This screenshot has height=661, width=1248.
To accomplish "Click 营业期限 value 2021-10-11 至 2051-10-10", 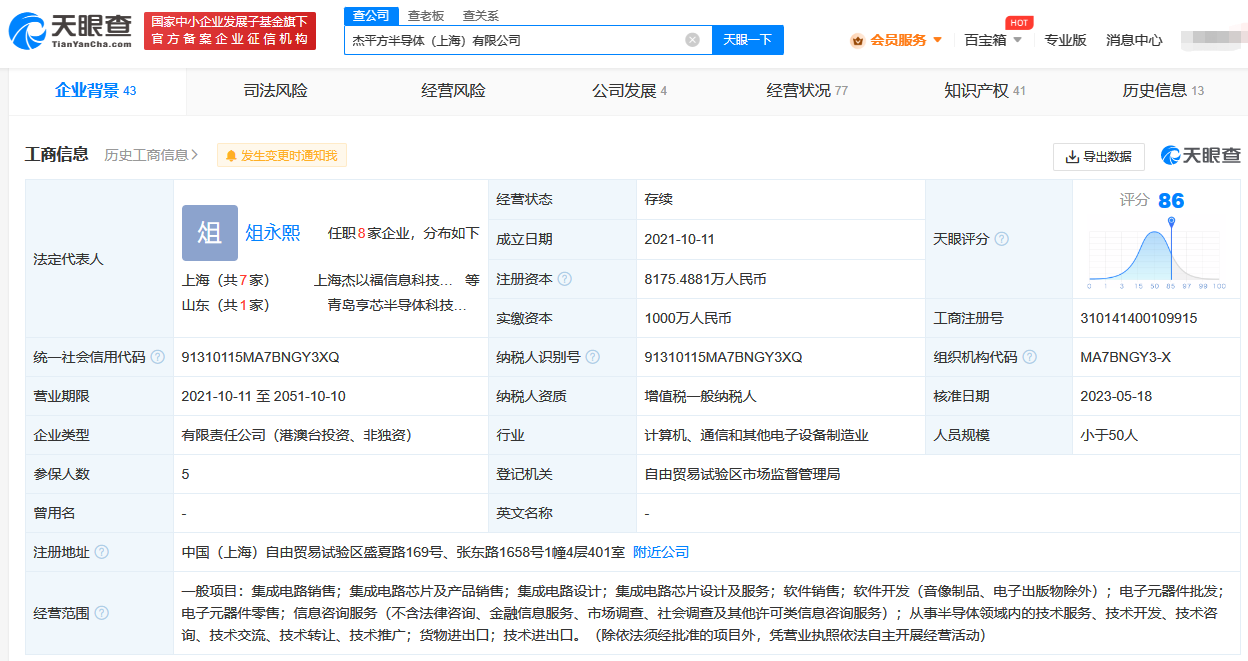I will pos(263,396).
